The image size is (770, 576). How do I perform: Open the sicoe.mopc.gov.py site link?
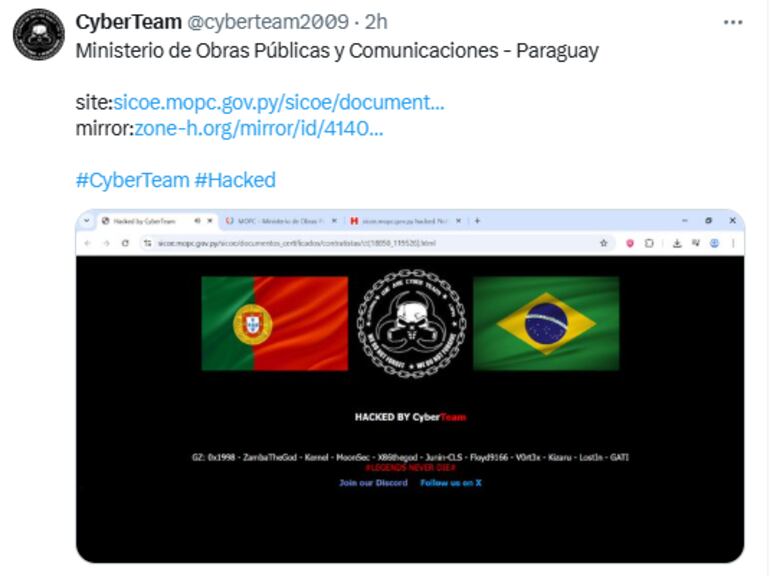[x=278, y=103]
